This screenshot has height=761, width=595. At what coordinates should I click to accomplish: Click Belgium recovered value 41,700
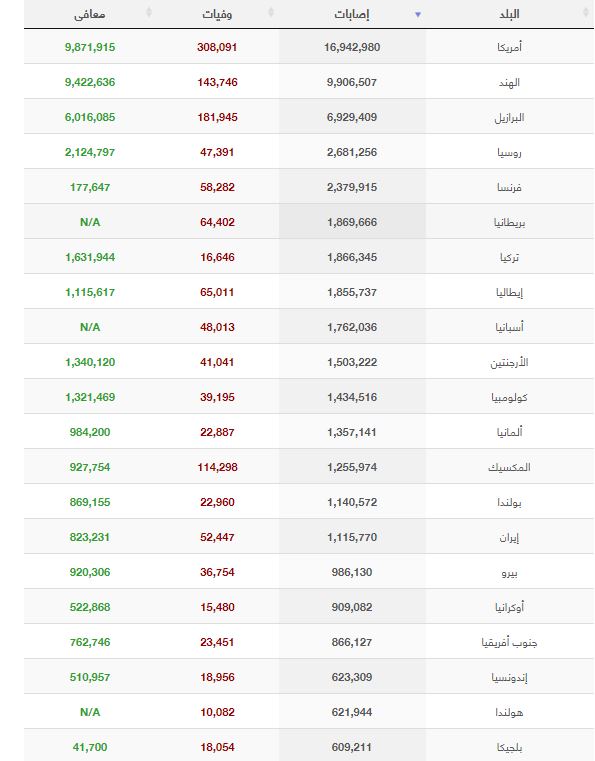tap(90, 747)
